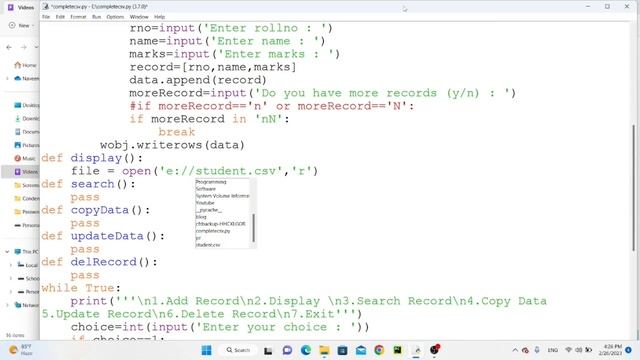
Task: Open Task View from taskbar
Action: pos(268,350)
